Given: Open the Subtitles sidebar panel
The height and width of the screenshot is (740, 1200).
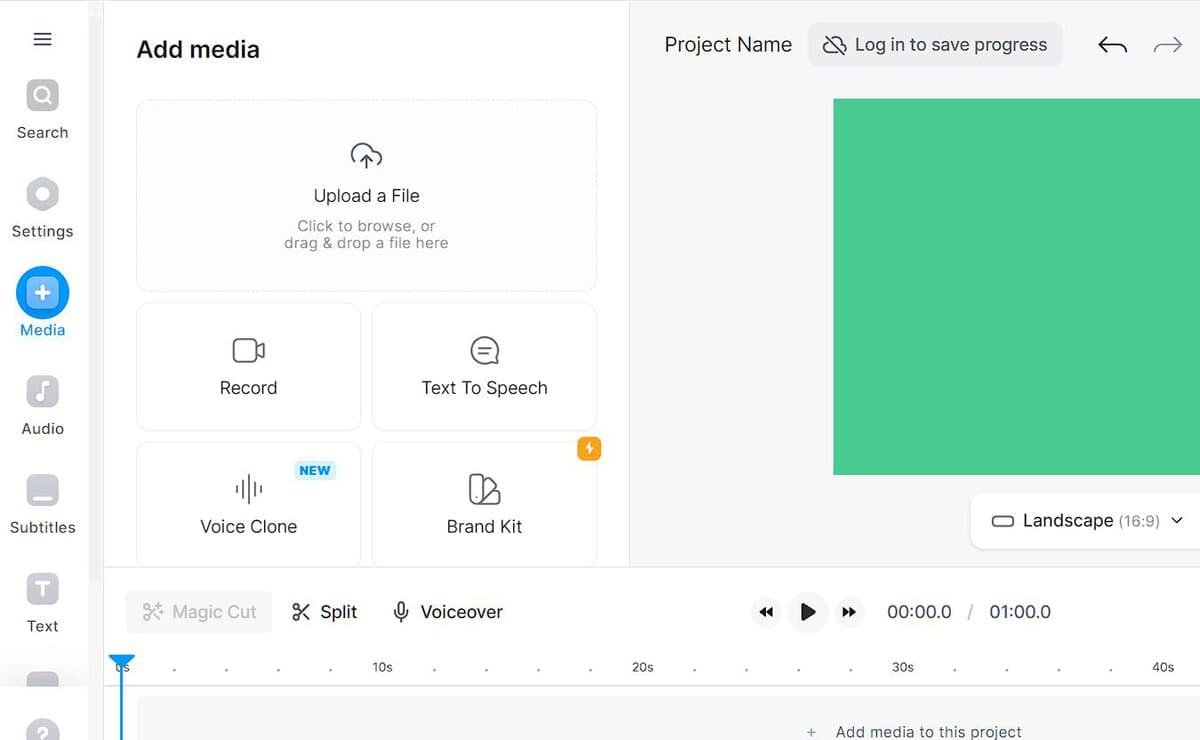Looking at the screenshot, I should tap(42, 491).
